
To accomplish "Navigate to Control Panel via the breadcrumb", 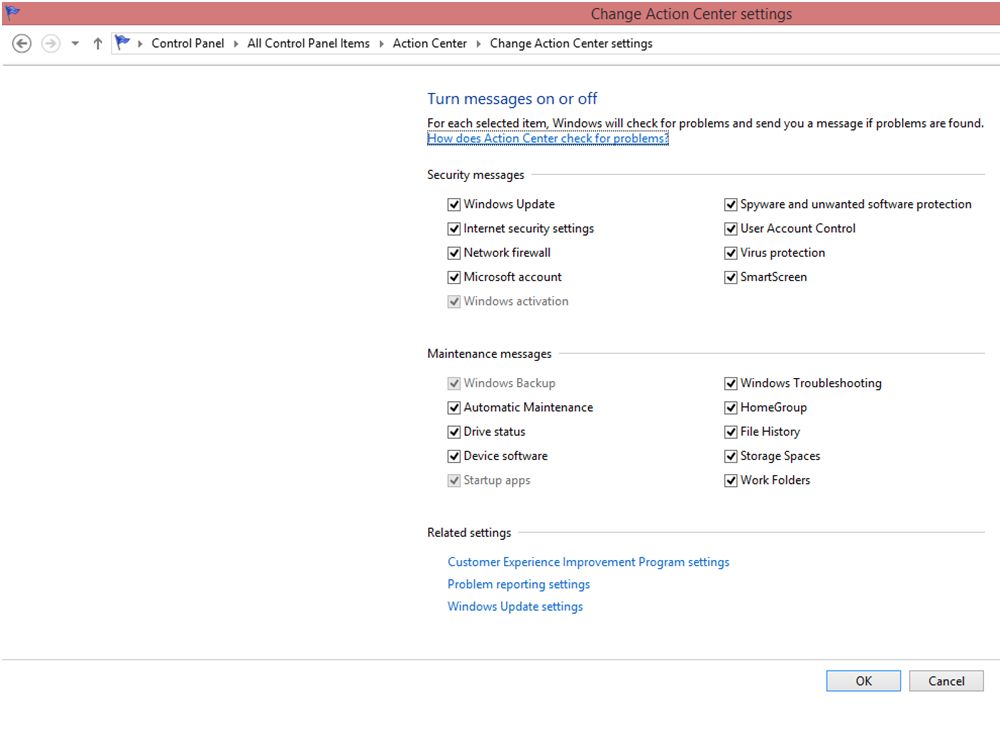I will click(188, 43).
